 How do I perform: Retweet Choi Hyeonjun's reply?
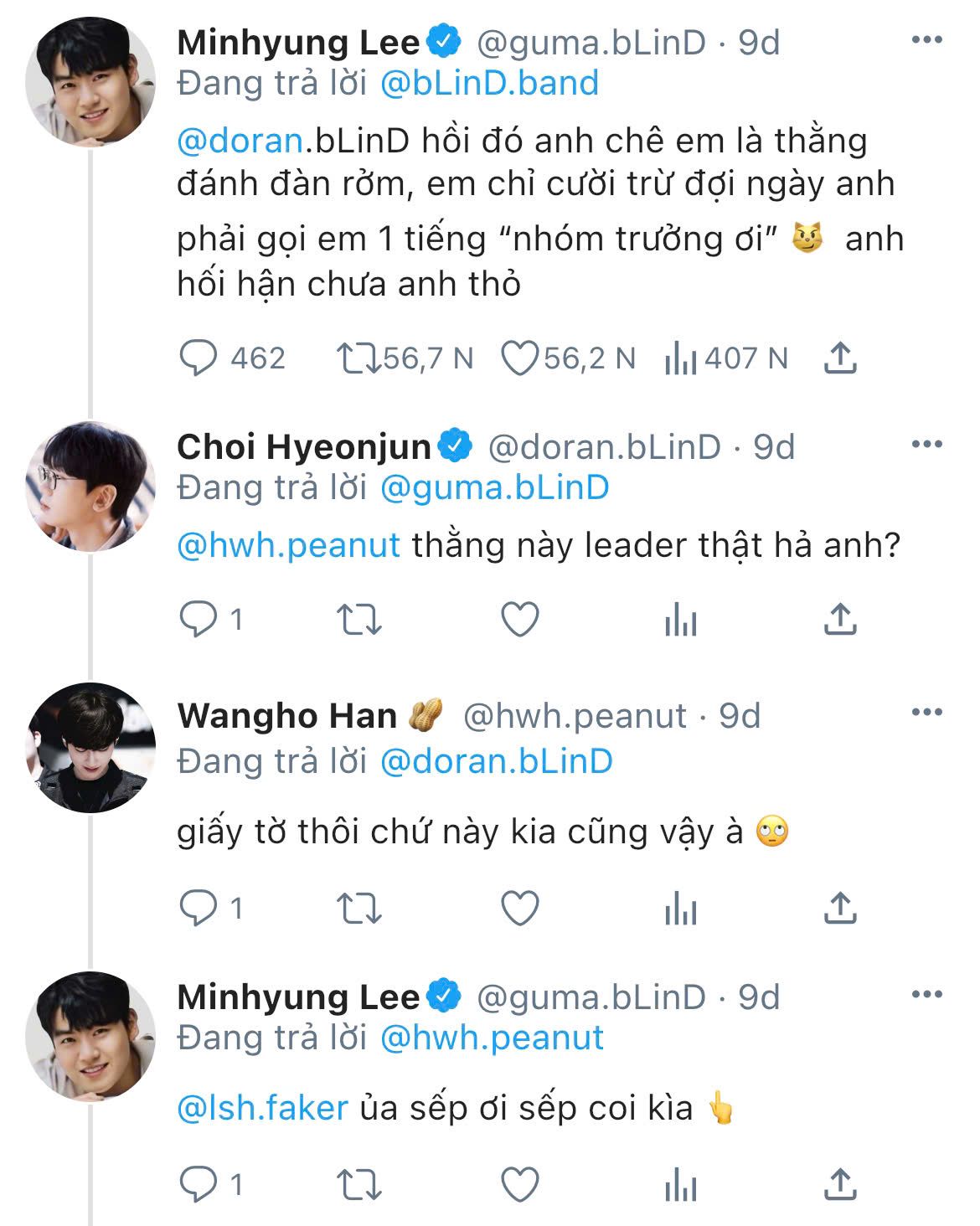click(x=358, y=620)
